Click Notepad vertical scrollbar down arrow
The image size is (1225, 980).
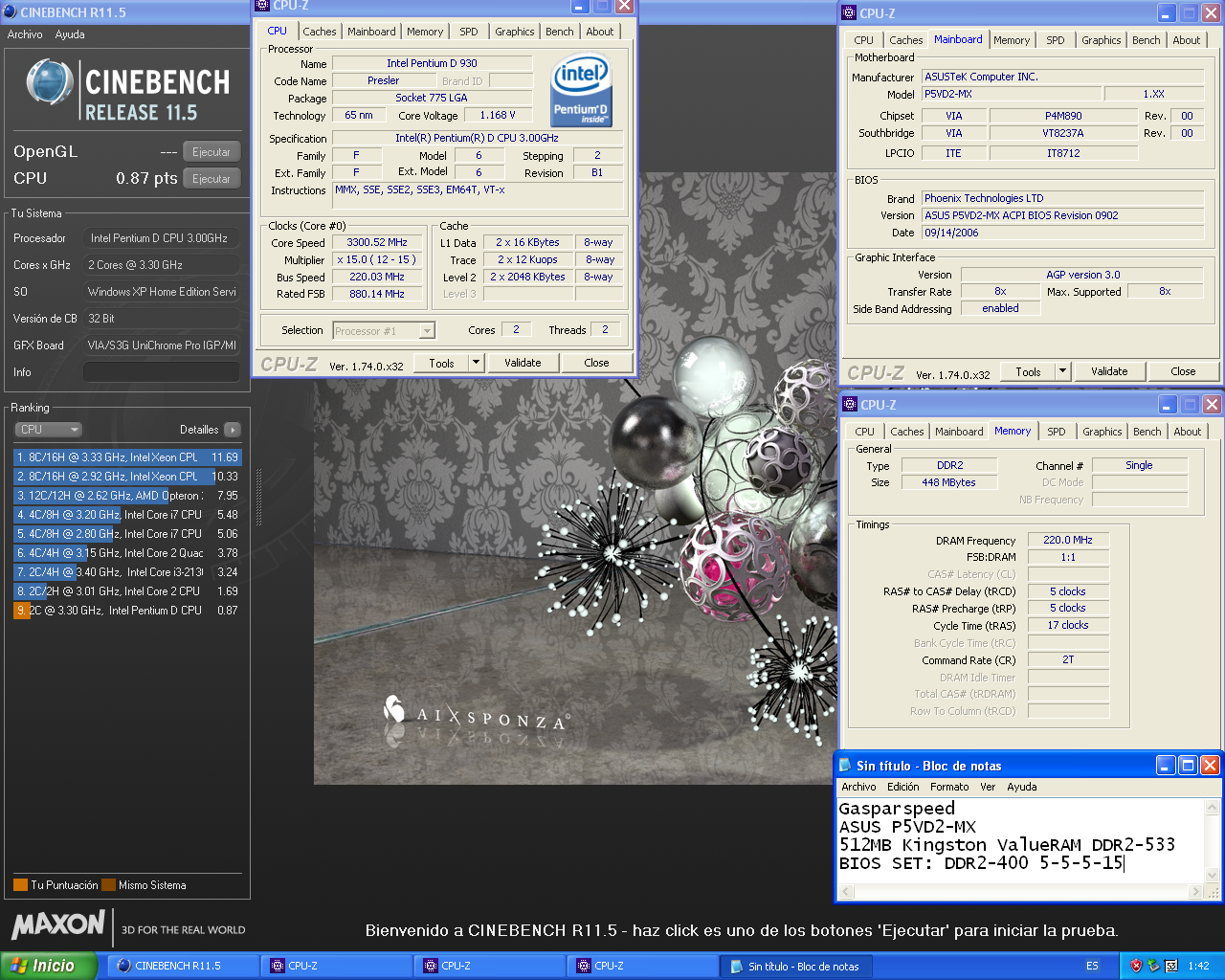(1212, 875)
